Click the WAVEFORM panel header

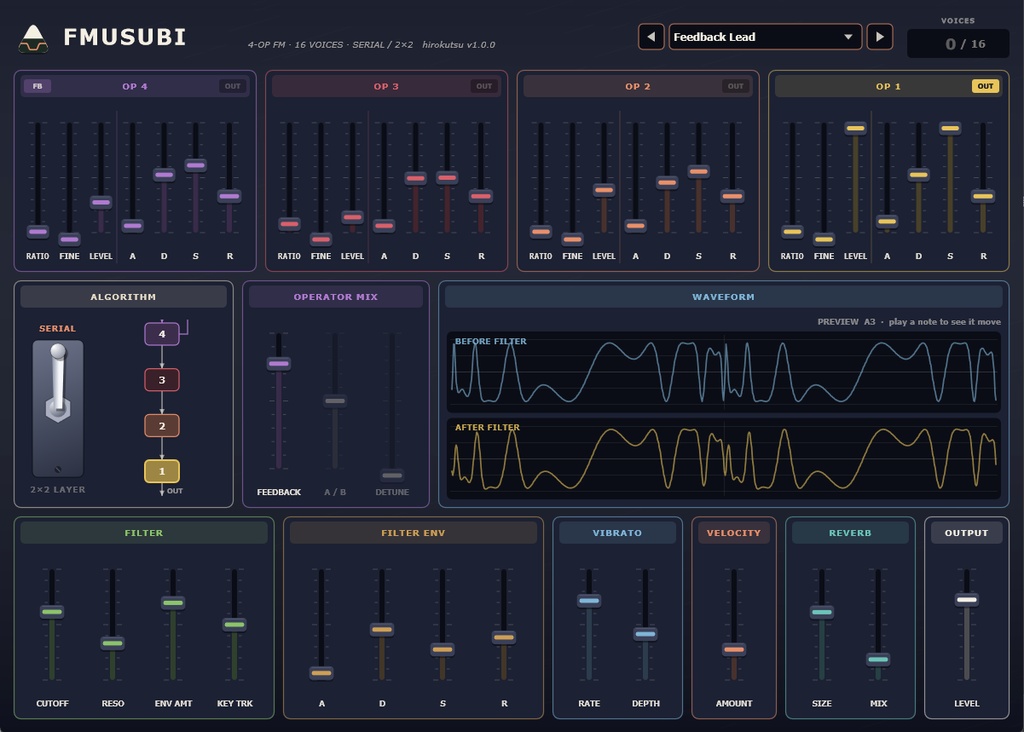(x=724, y=296)
